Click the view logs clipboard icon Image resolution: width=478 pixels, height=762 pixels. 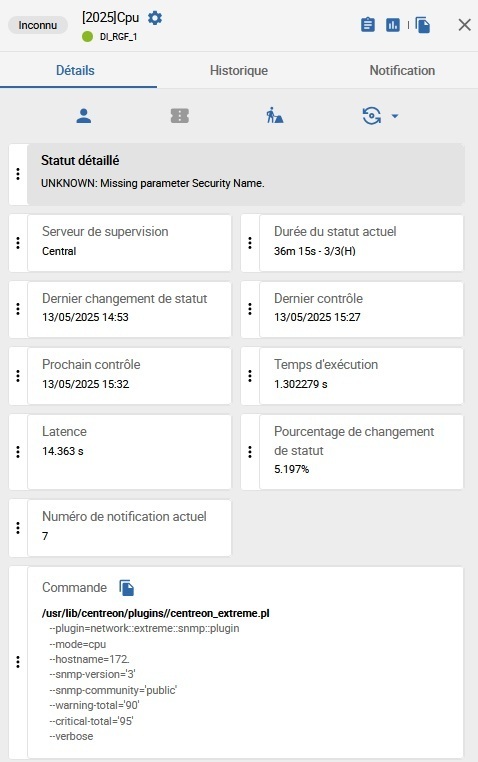(x=368, y=25)
